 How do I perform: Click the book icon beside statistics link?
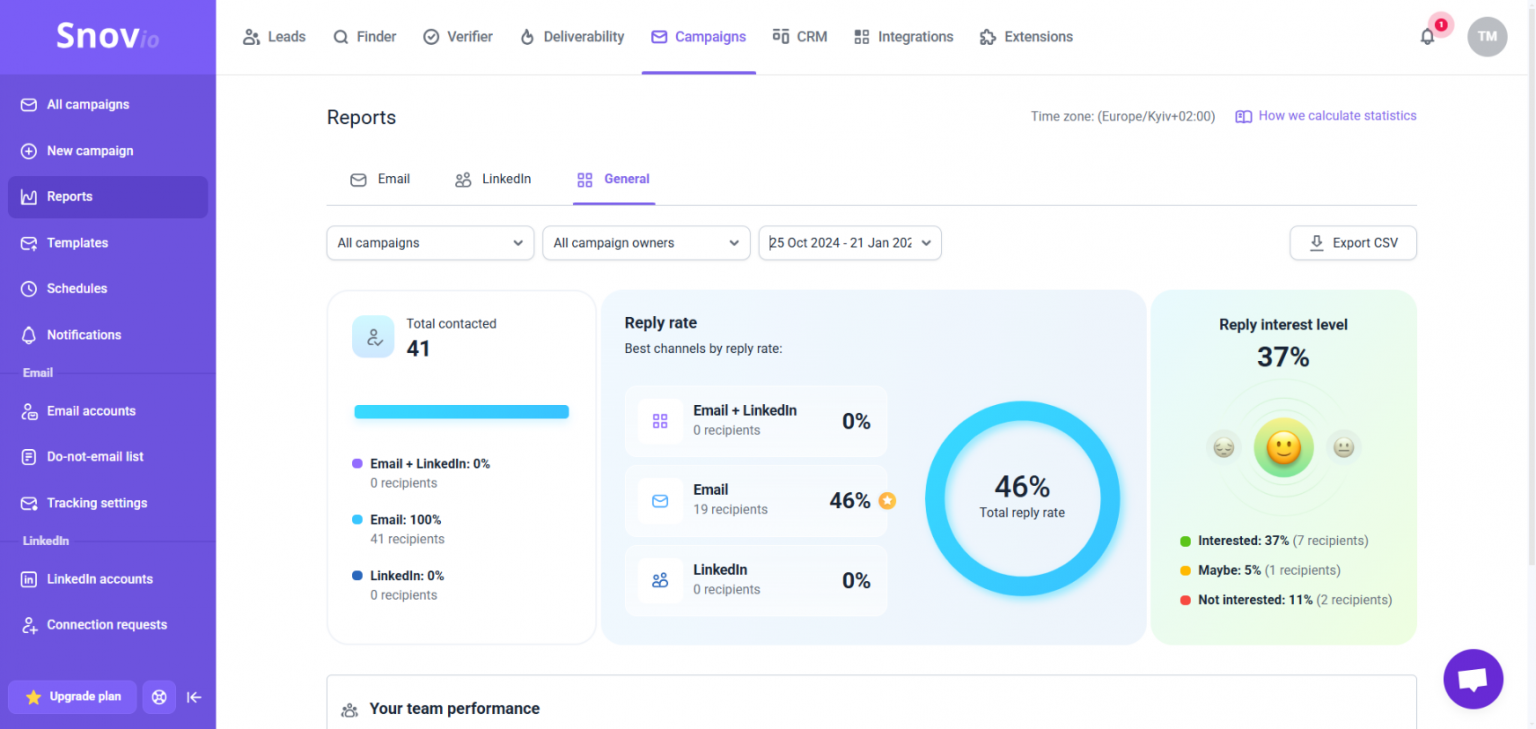[1243, 116]
